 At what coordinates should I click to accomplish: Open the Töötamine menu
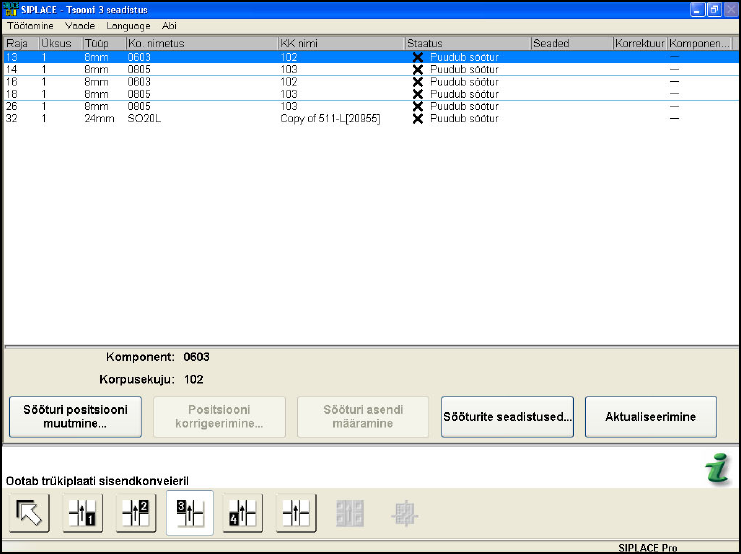click(30, 24)
